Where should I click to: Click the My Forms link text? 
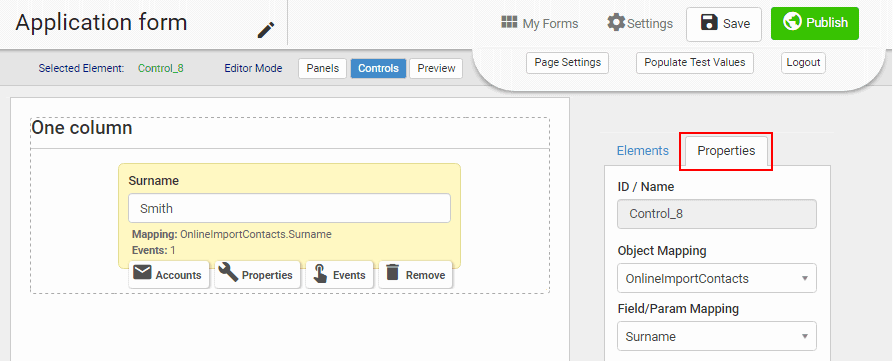click(x=550, y=23)
